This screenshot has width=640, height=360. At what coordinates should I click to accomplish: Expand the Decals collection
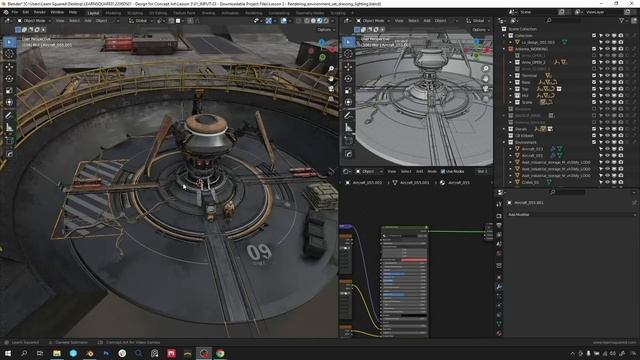504,129
